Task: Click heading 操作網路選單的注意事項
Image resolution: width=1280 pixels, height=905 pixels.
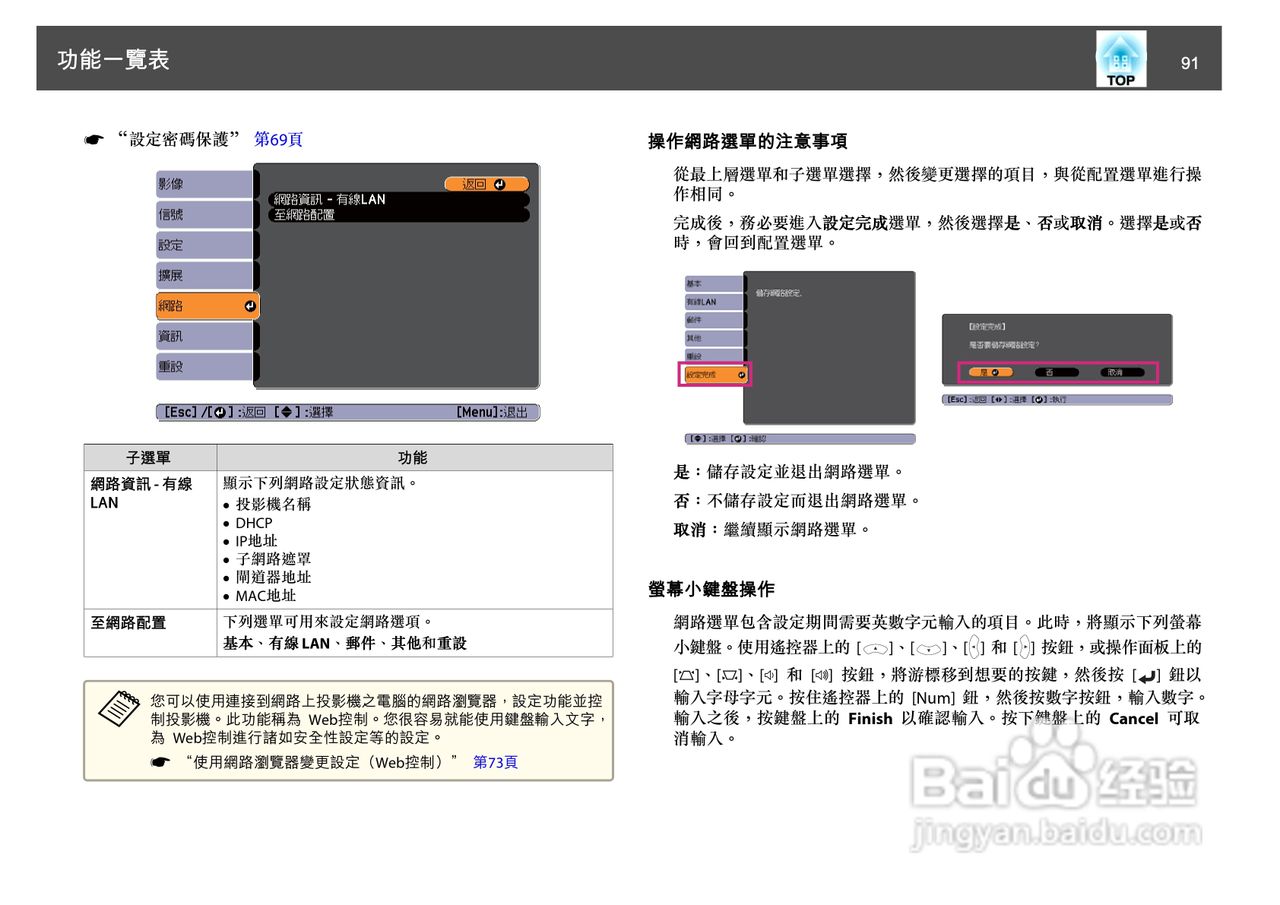Action: tap(748, 142)
